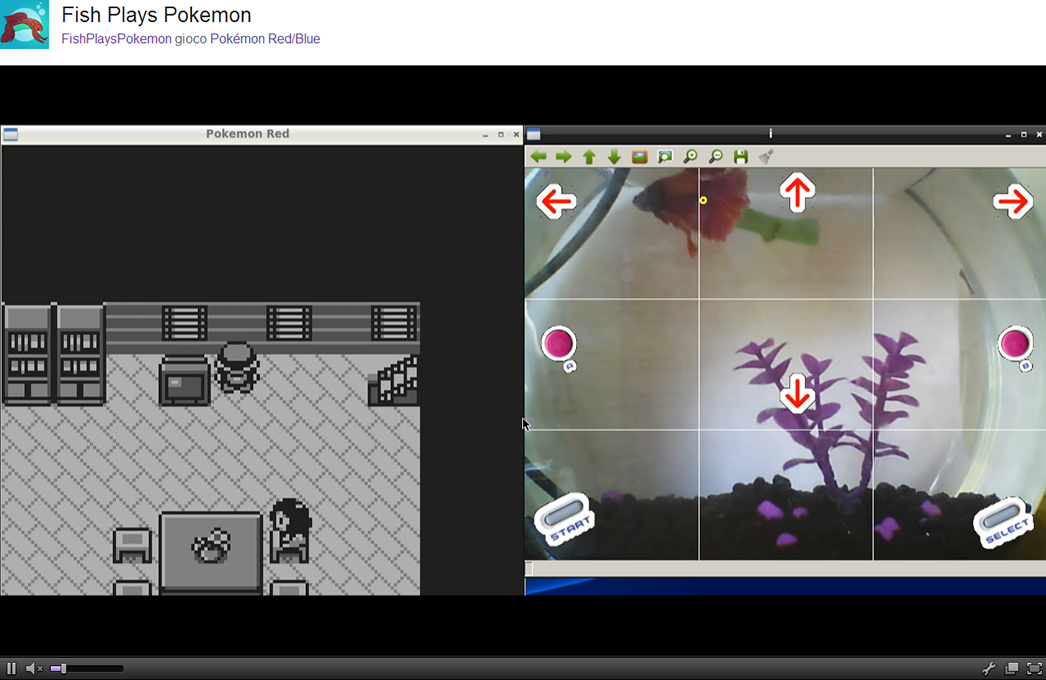Click the brush icon in the viewer toolbar
Screen dimensions: 1046x680
[766, 157]
